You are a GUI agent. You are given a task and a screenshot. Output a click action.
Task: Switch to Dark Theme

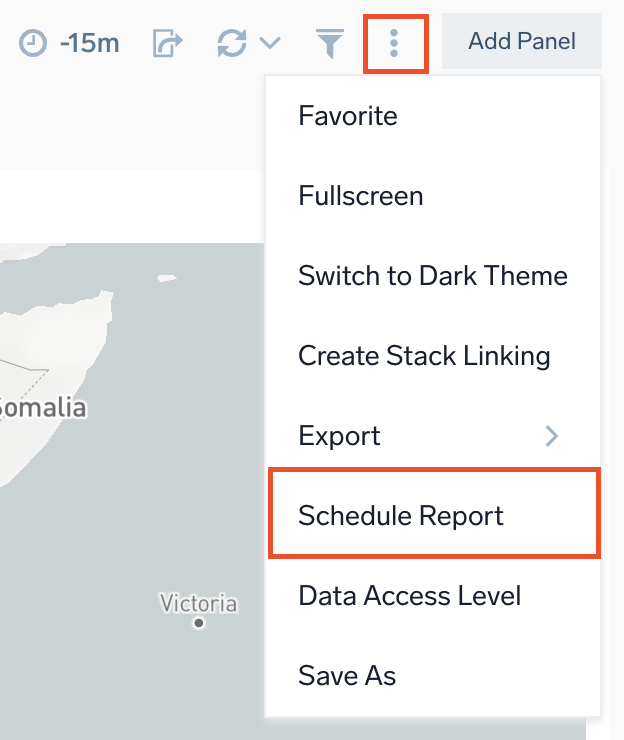432,276
